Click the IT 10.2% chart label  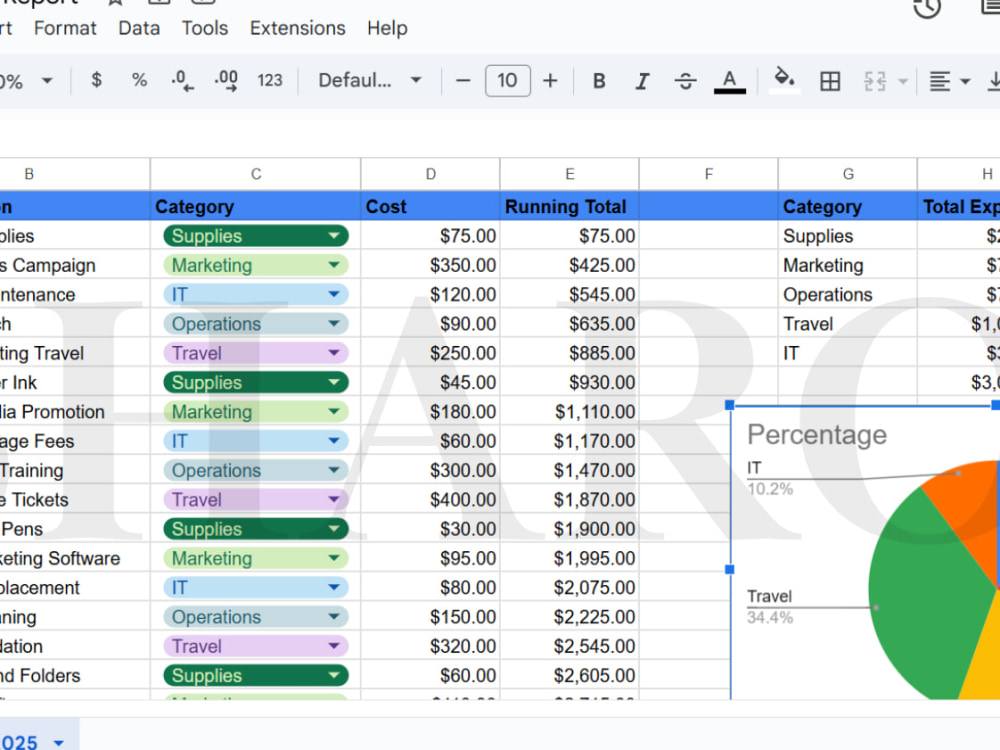(x=770, y=478)
